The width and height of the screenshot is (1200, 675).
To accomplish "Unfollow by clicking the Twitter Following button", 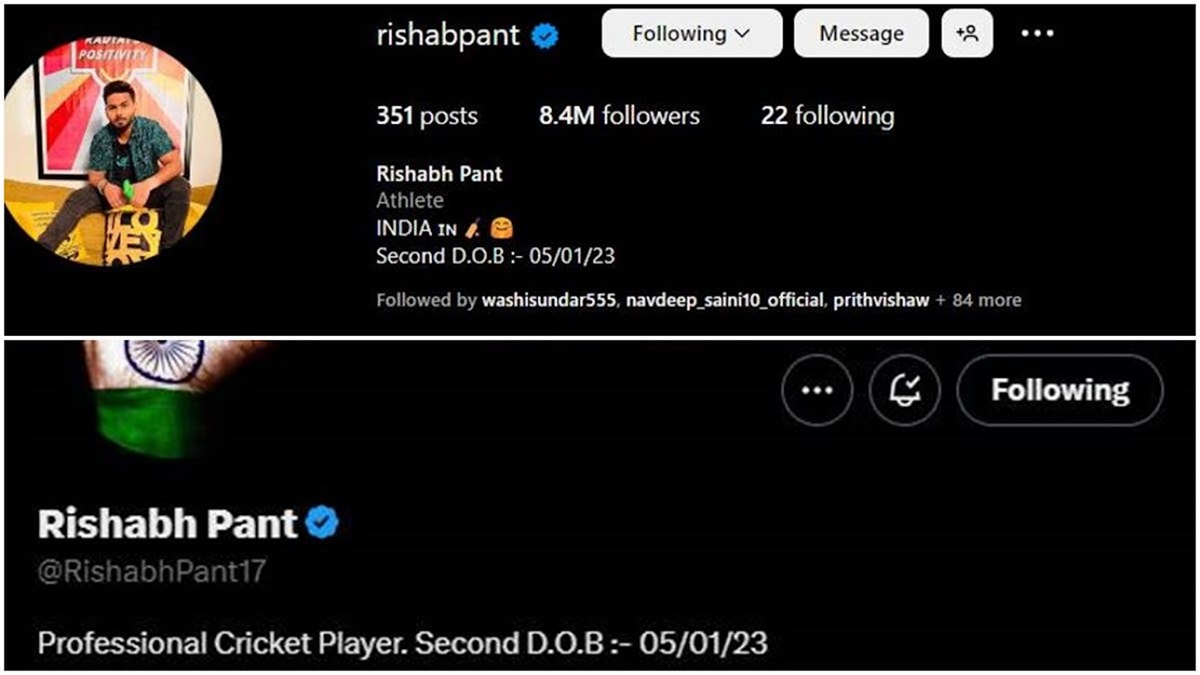I will tap(1059, 390).
